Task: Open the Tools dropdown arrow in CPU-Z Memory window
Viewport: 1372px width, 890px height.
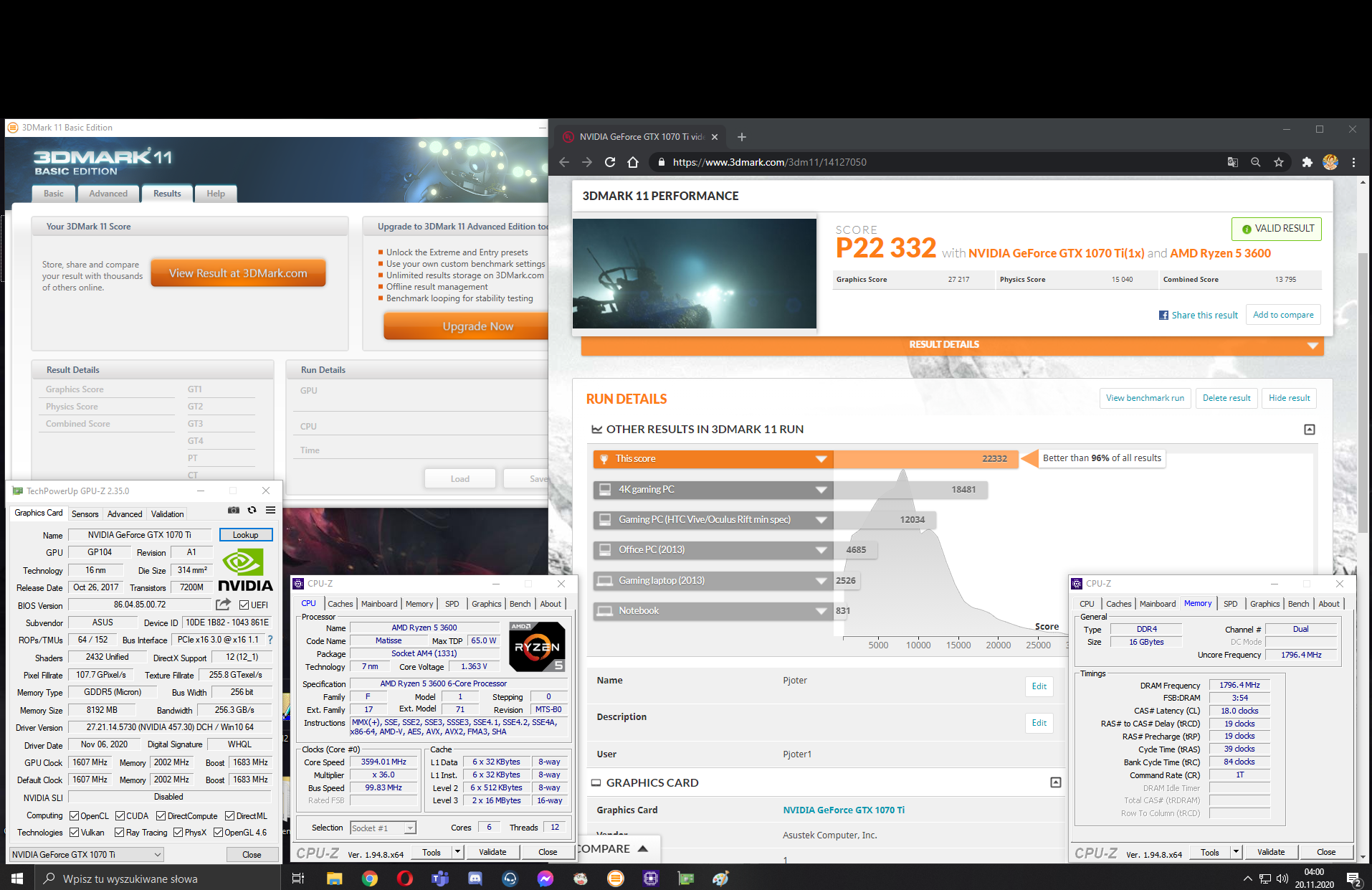Action: [x=1236, y=852]
